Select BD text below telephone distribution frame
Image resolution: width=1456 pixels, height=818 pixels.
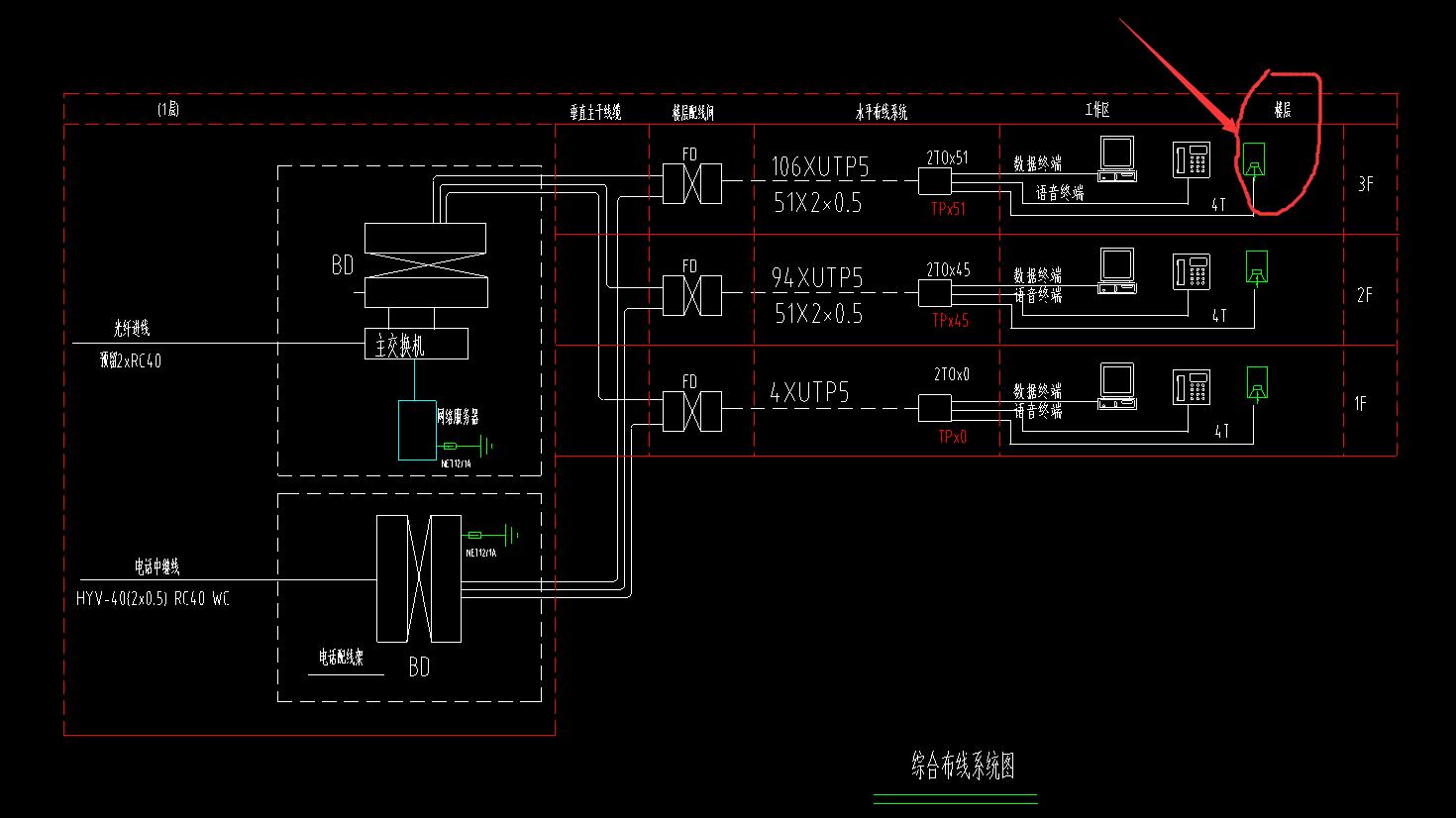pyautogui.click(x=419, y=667)
